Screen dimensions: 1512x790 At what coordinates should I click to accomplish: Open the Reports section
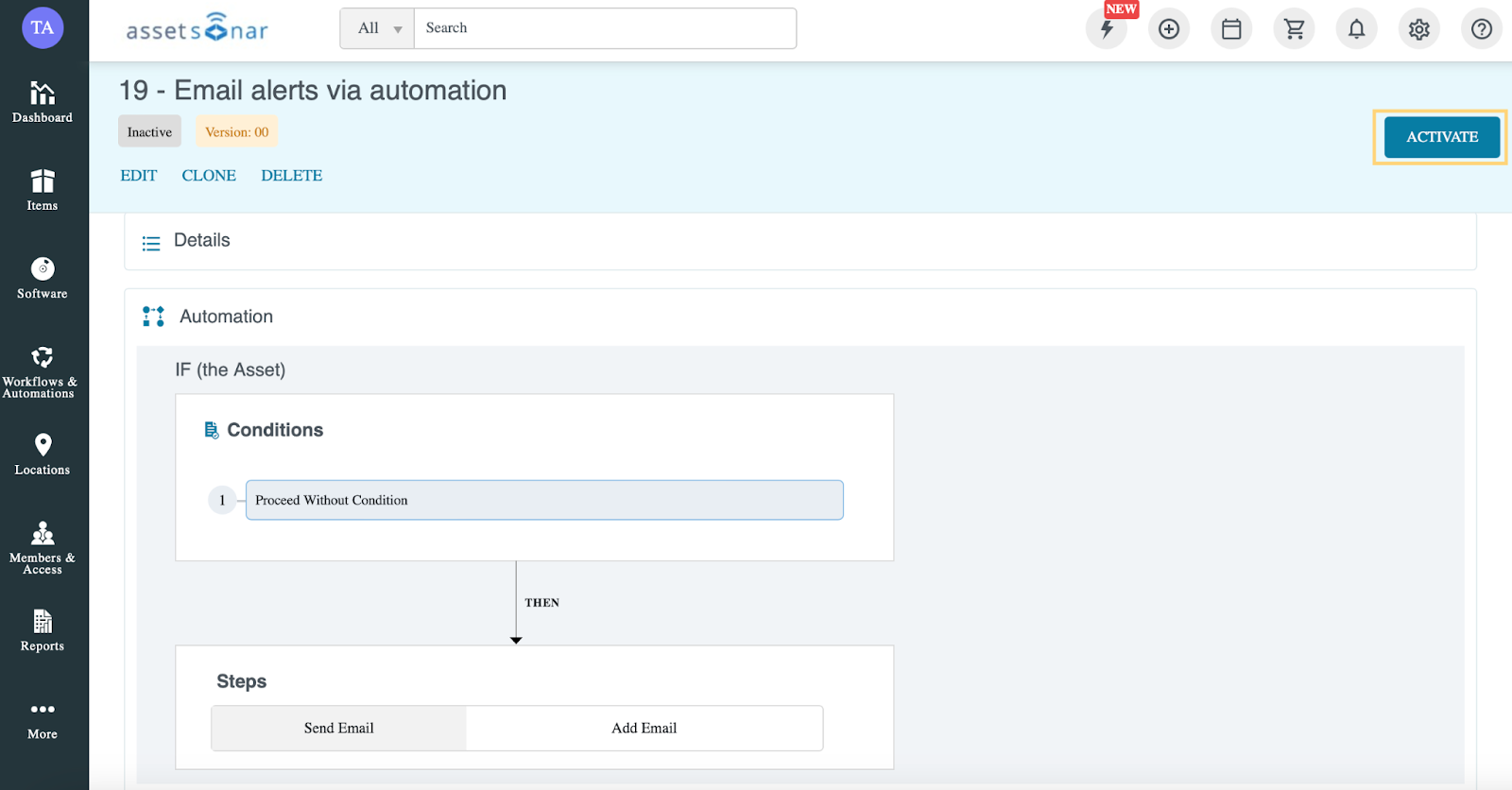click(43, 630)
